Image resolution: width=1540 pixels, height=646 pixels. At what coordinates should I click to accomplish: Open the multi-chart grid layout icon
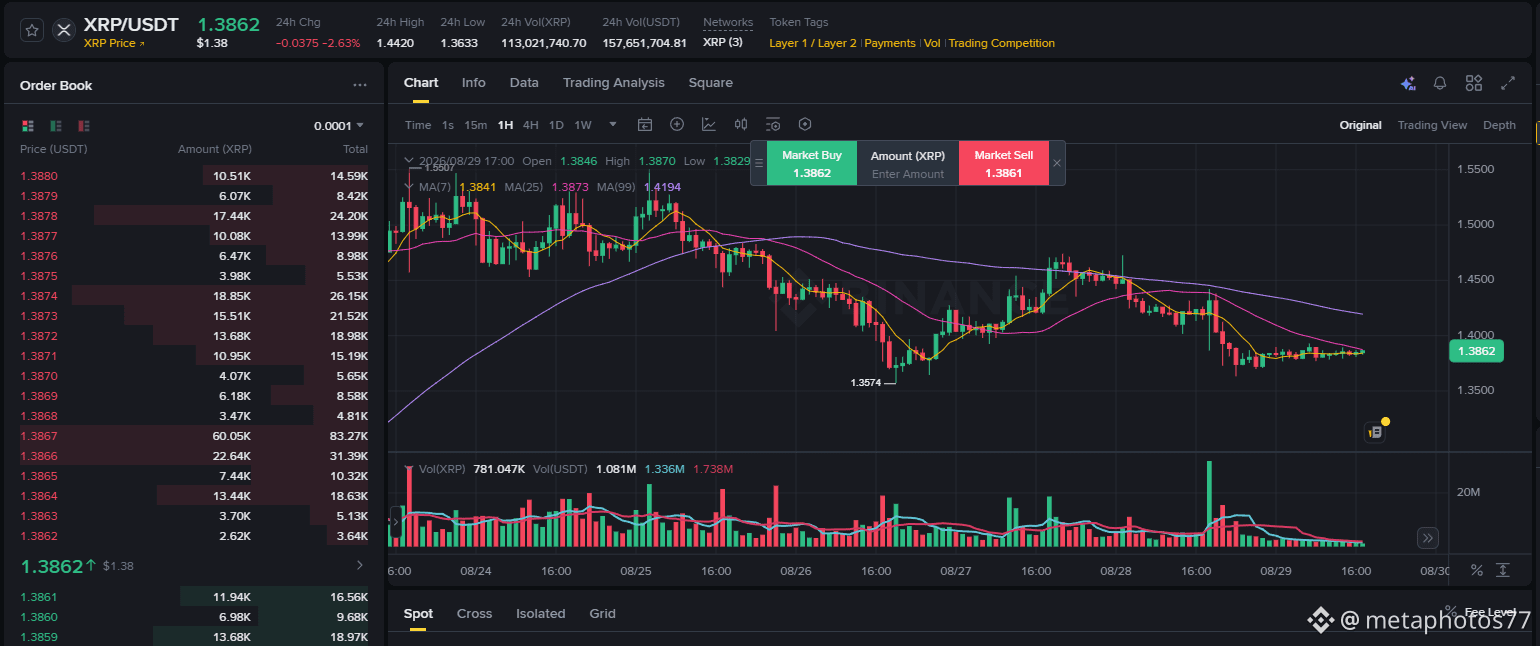(1474, 84)
